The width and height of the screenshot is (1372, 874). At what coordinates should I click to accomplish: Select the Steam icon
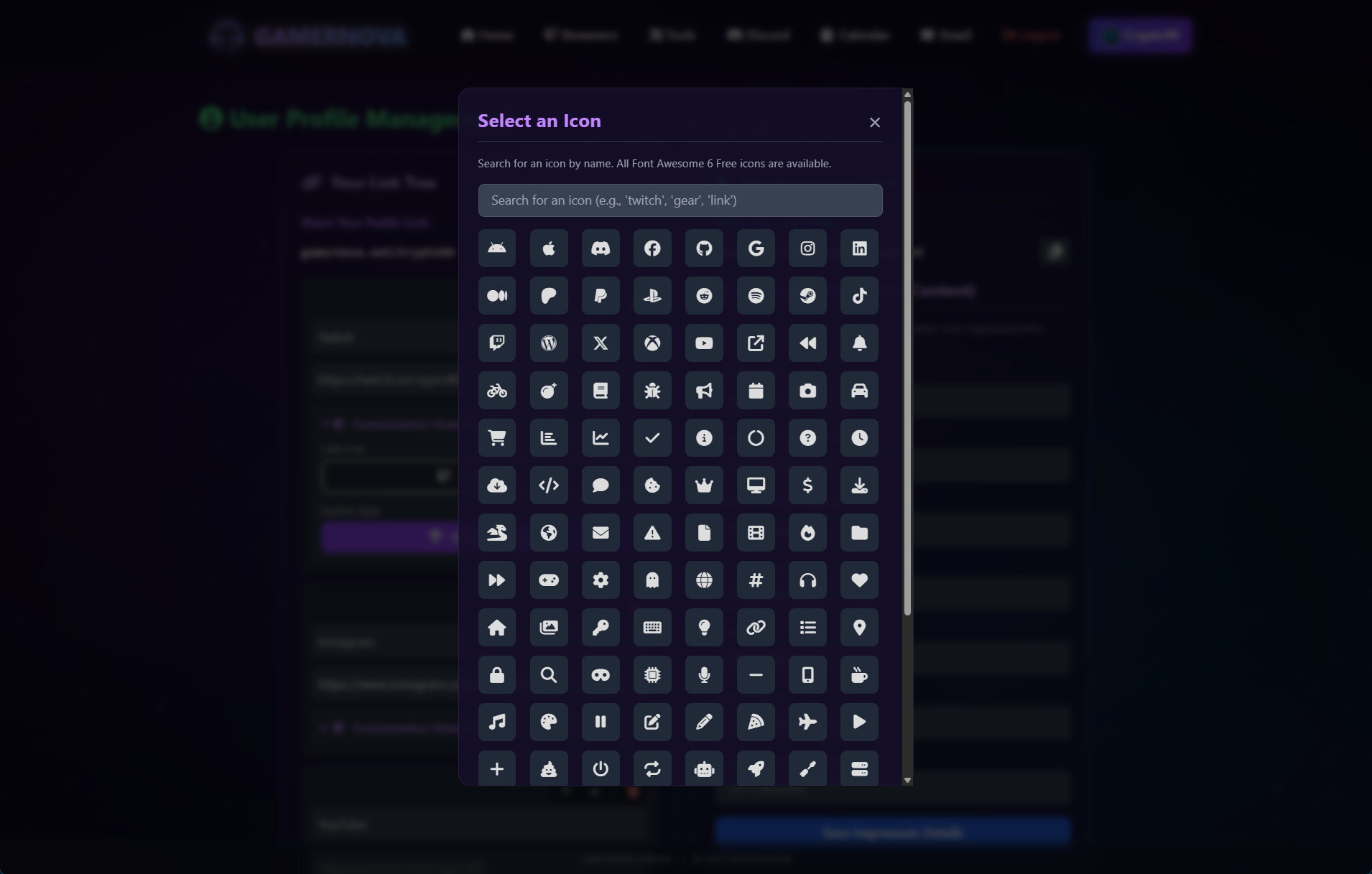pyautogui.click(x=807, y=296)
